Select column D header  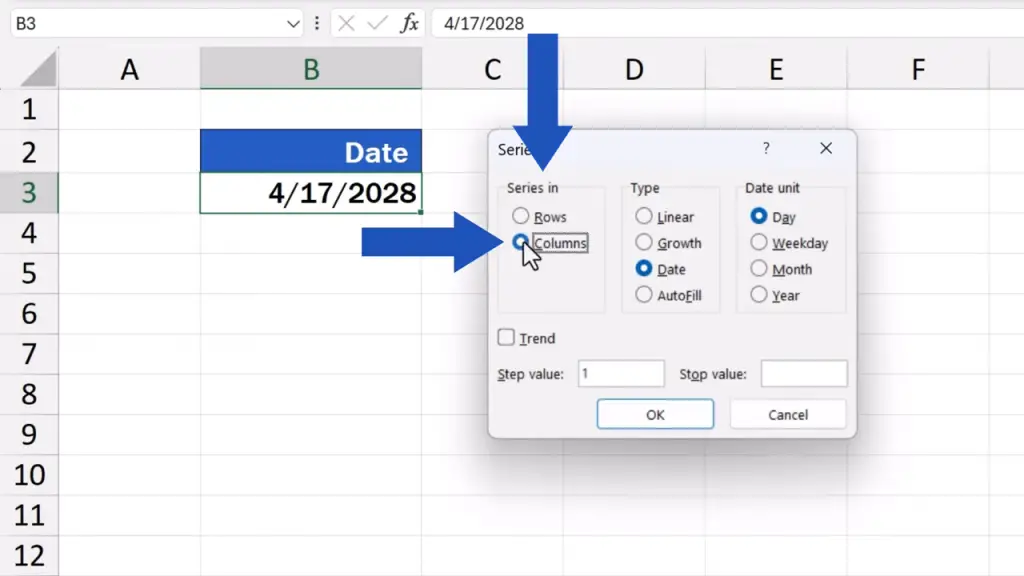tap(634, 69)
